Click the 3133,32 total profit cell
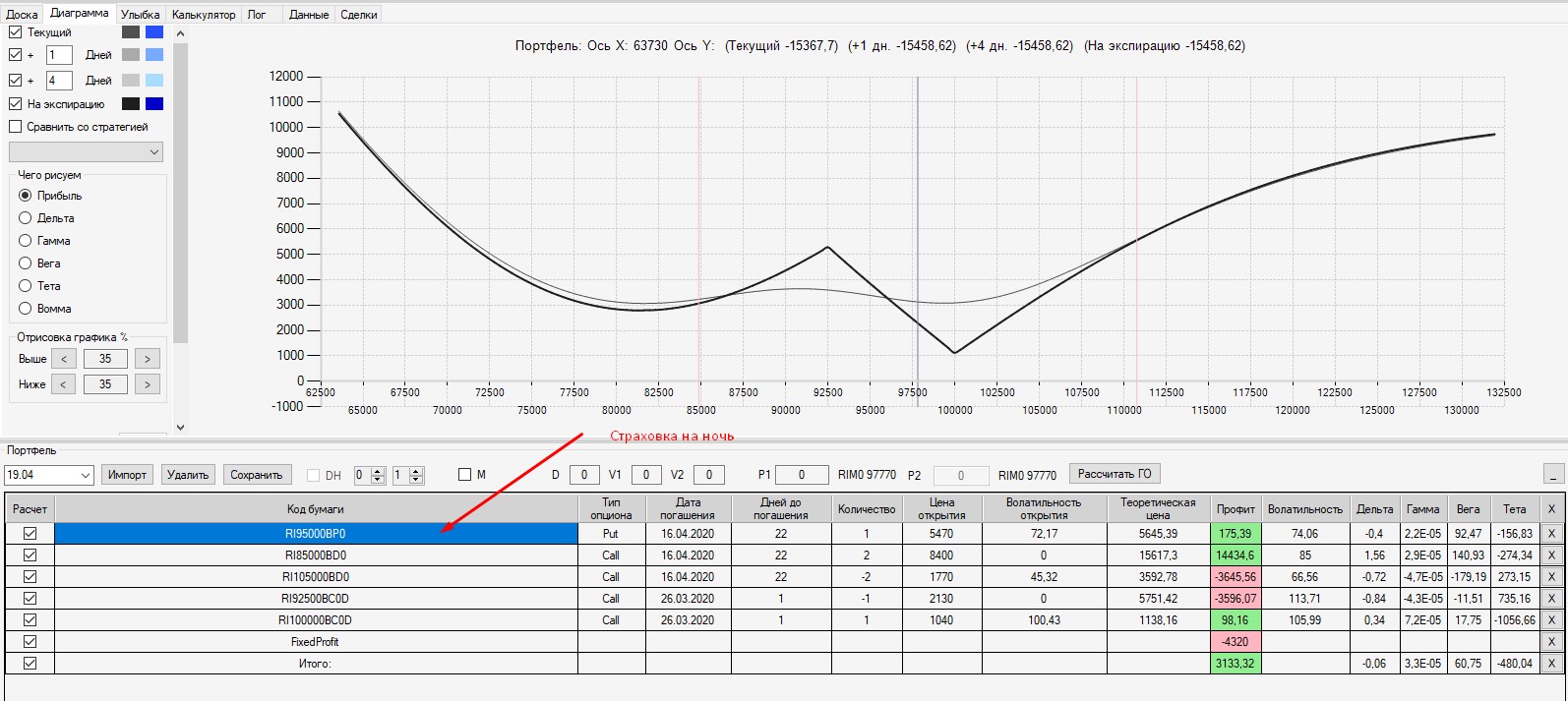1568x701 pixels. [1236, 664]
